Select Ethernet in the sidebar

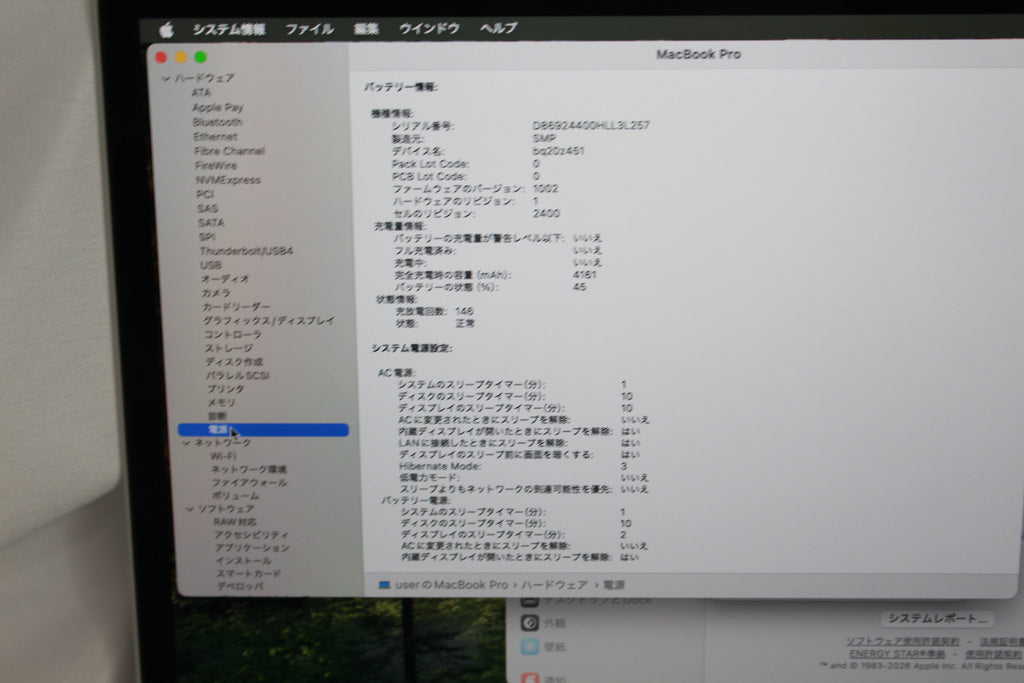tap(215, 136)
